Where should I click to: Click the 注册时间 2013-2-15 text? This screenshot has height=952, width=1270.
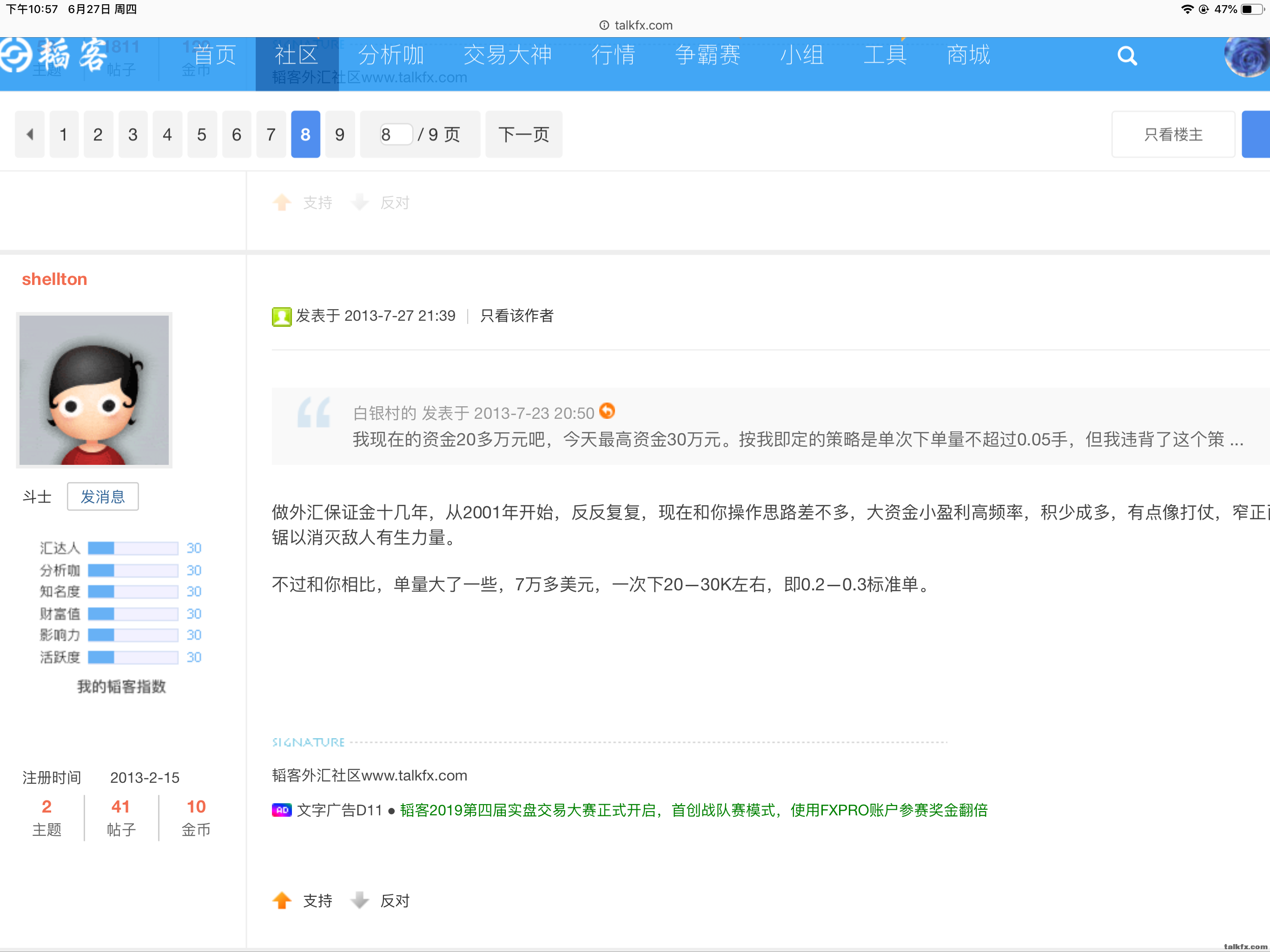pos(101,777)
